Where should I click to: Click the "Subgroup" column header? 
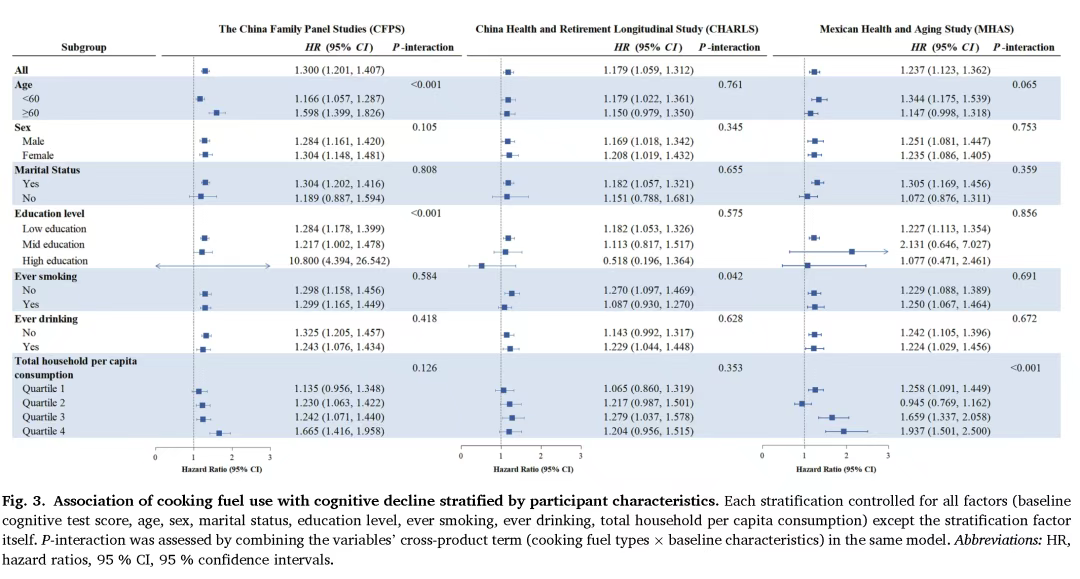pyautogui.click(x=83, y=47)
